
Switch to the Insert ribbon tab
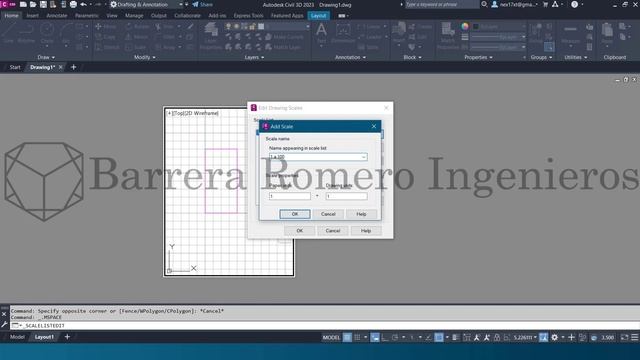(32, 16)
